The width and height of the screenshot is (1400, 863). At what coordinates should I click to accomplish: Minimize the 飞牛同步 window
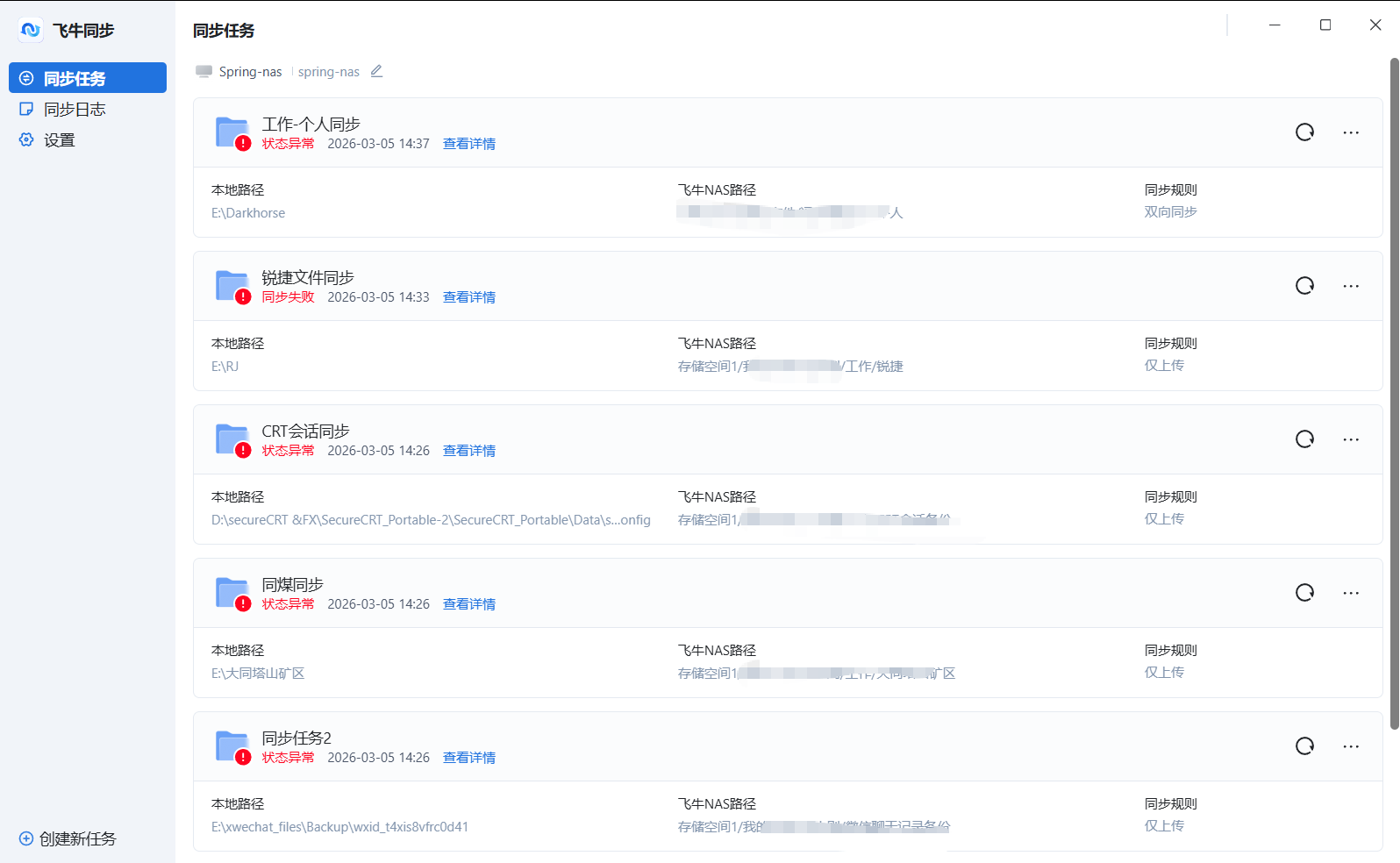tap(1275, 25)
